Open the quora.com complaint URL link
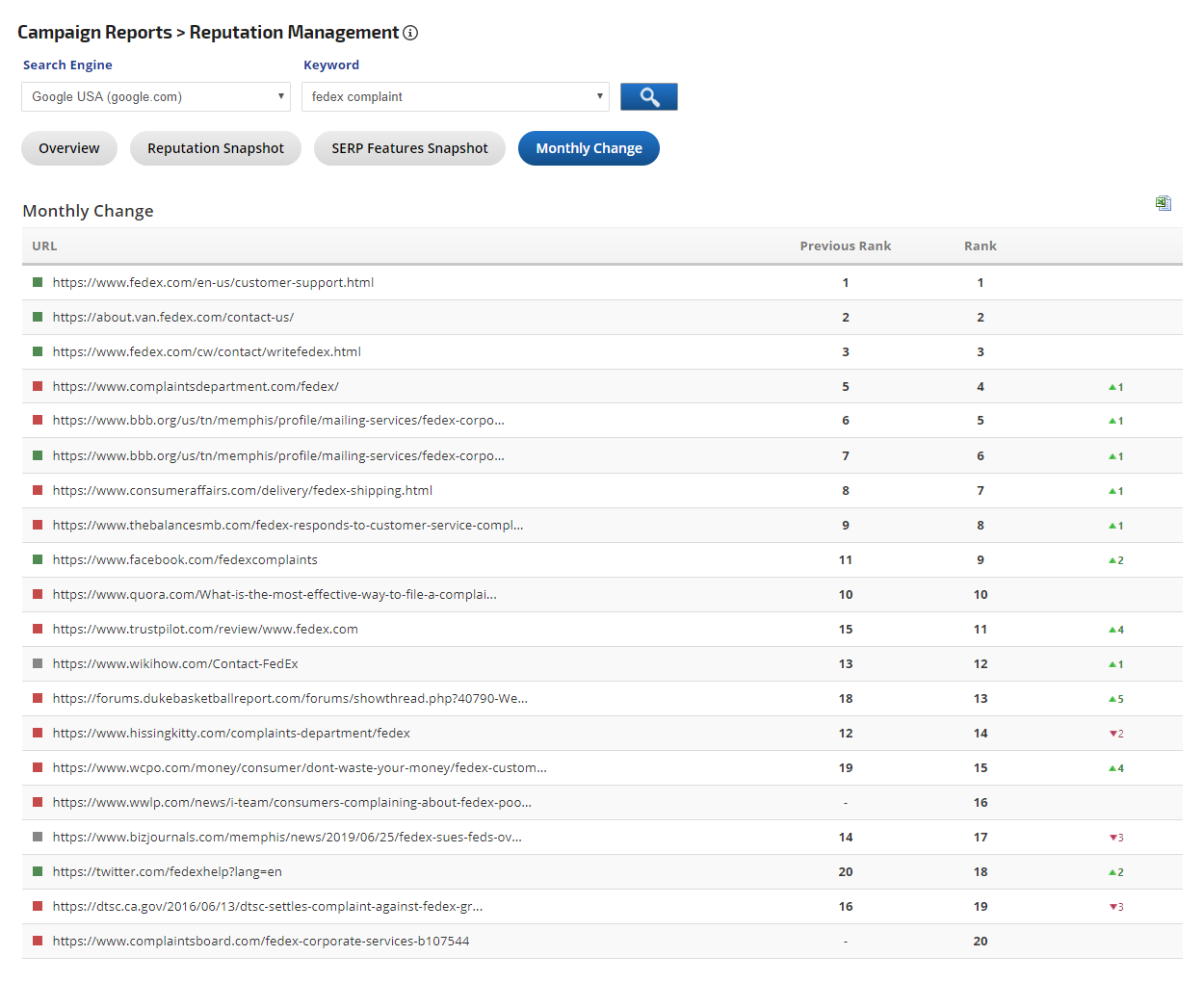1204x982 pixels. [275, 595]
